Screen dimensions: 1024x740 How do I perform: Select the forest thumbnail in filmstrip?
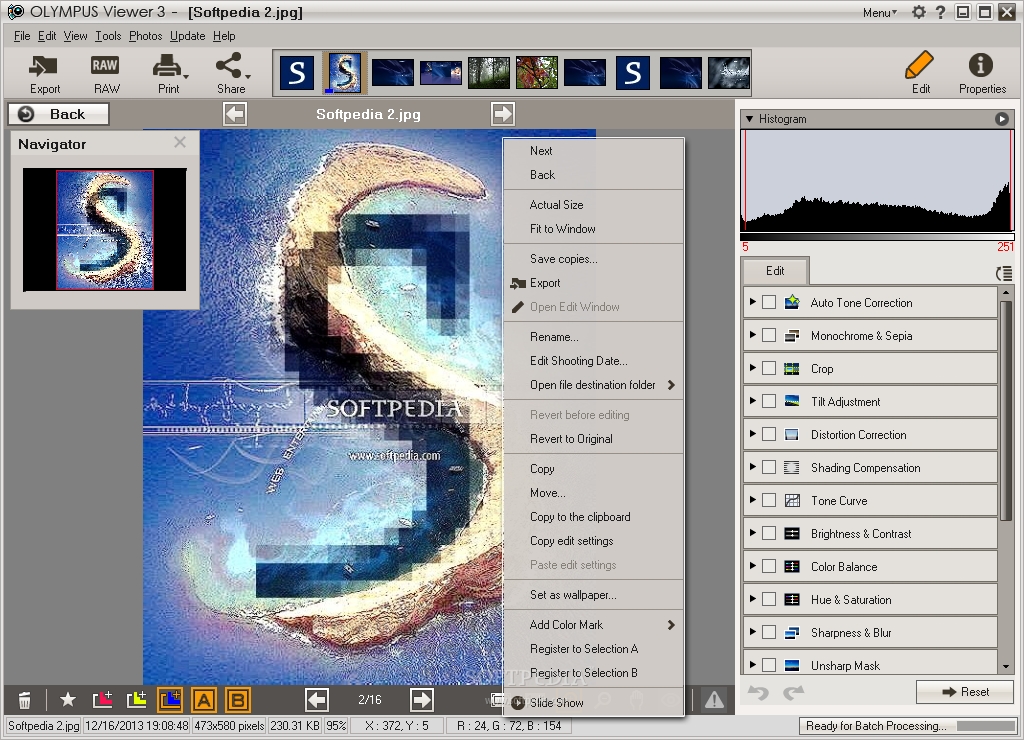point(488,72)
